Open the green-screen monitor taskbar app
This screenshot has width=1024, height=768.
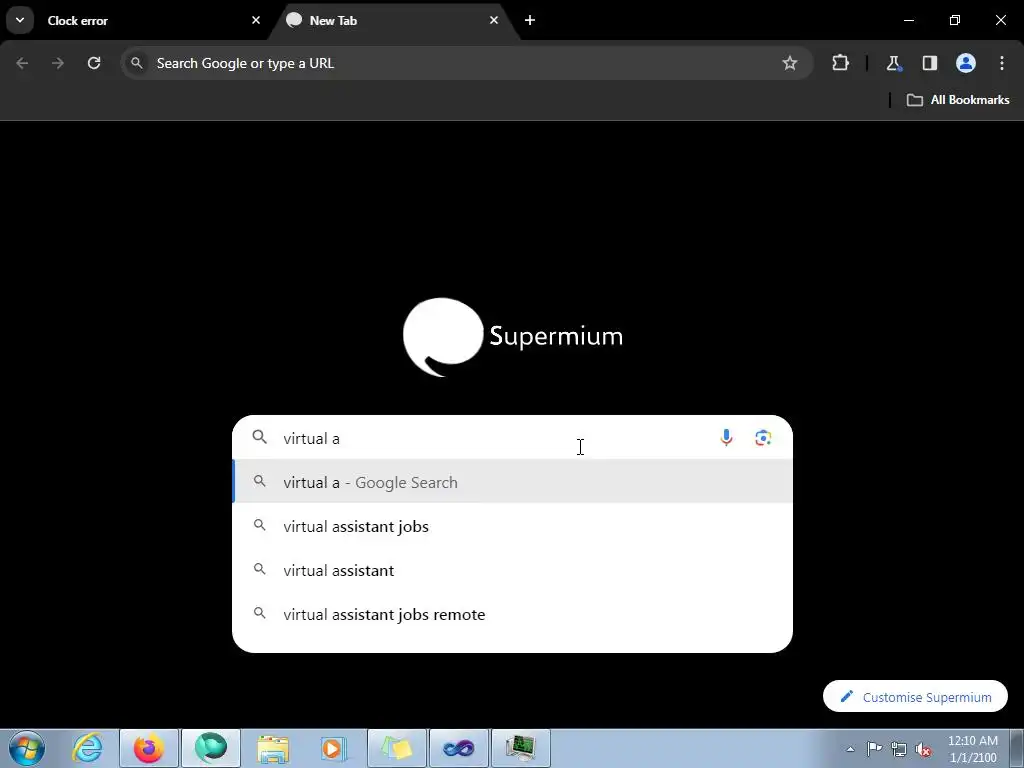point(520,748)
